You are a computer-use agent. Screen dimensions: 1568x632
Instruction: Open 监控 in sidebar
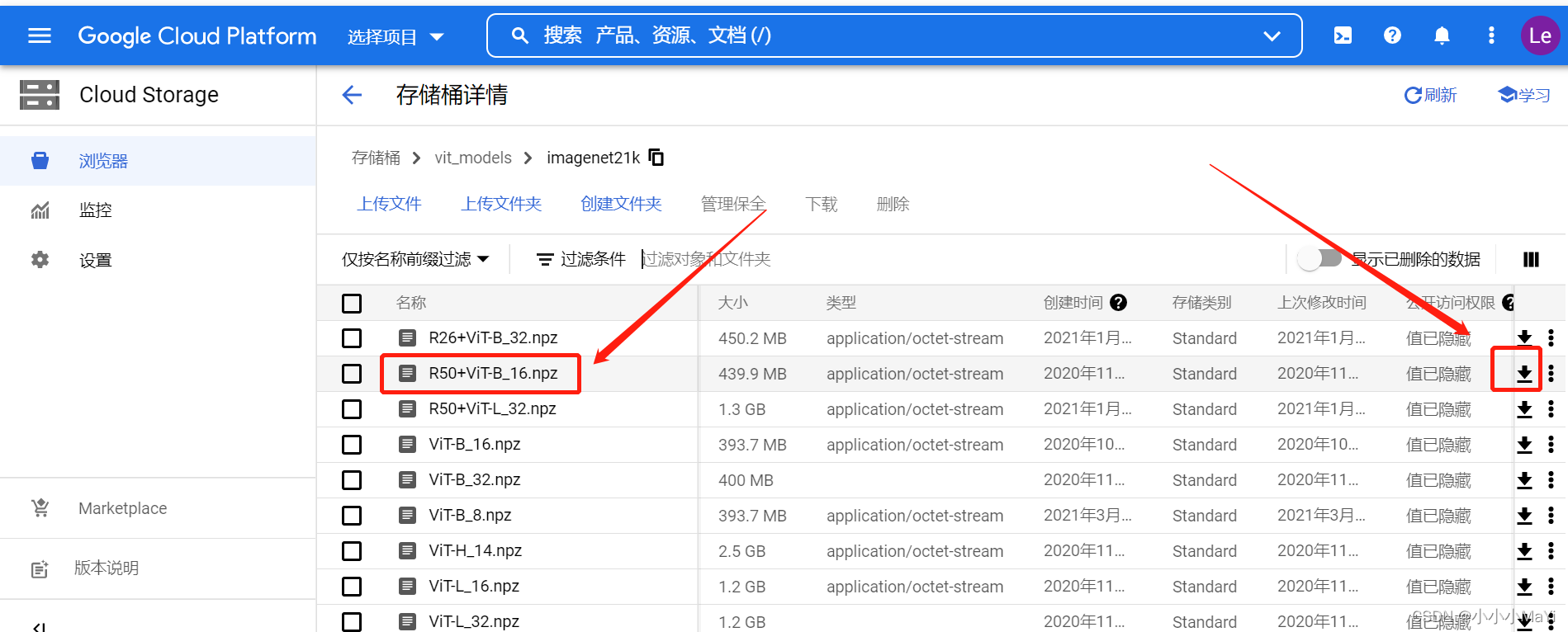coord(158,210)
